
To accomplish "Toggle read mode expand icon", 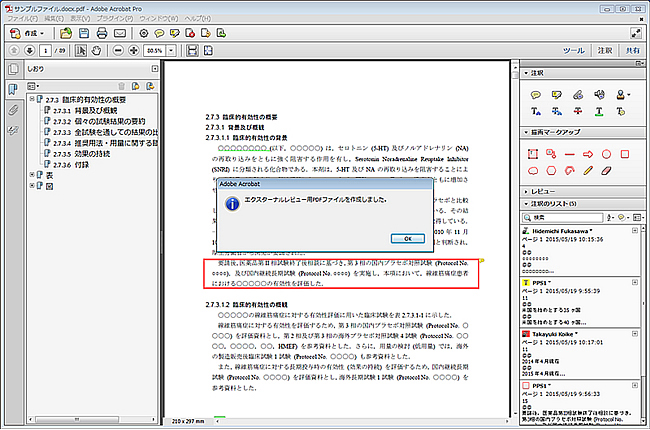I will (x=635, y=33).
